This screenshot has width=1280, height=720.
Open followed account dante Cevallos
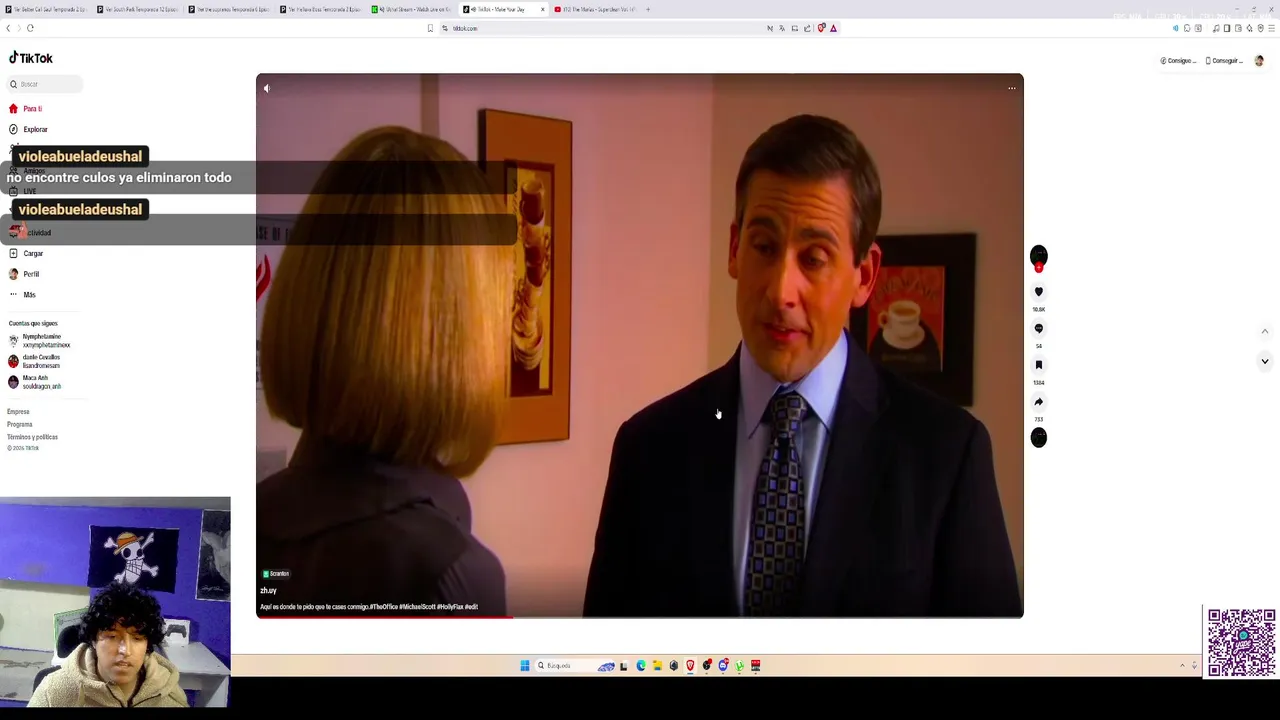35,361
